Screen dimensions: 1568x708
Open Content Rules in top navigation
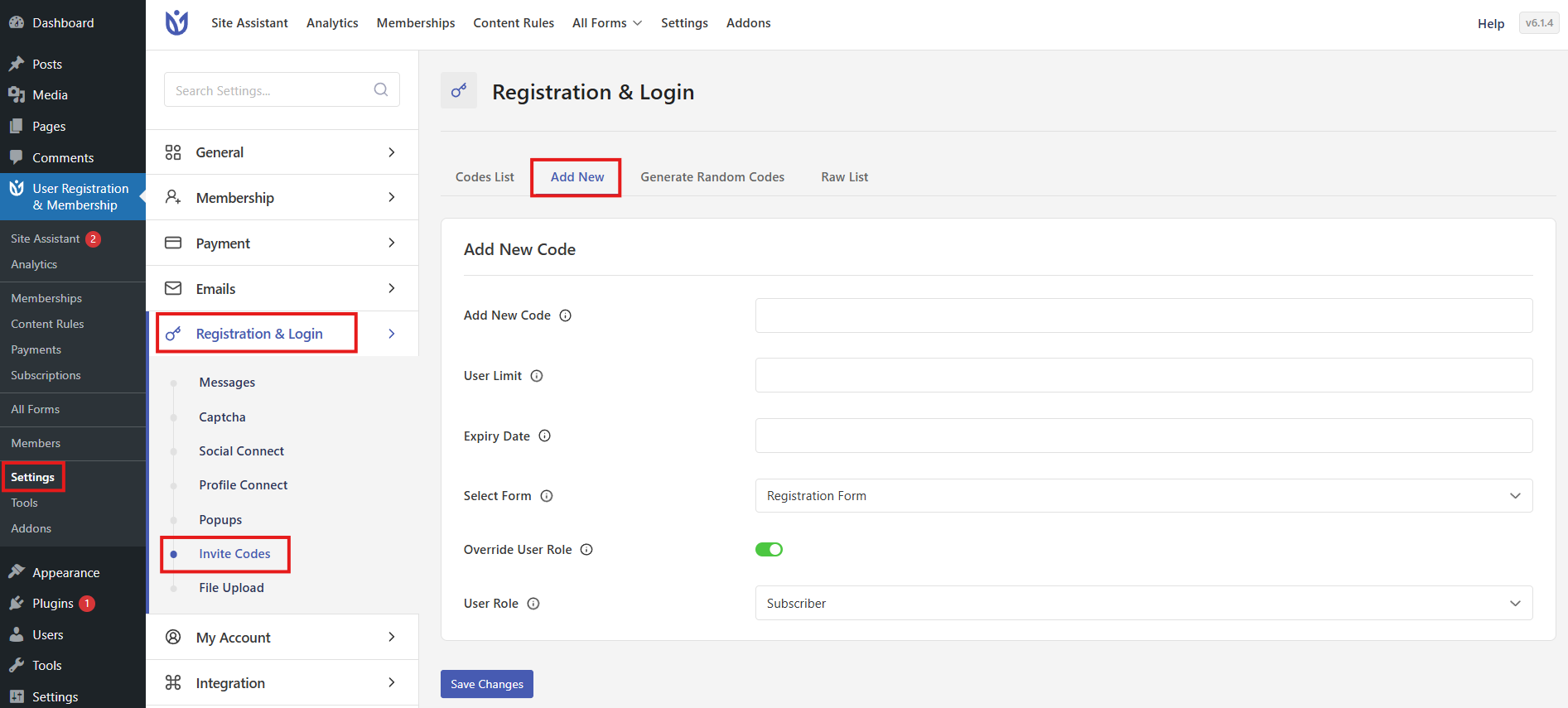pos(514,23)
